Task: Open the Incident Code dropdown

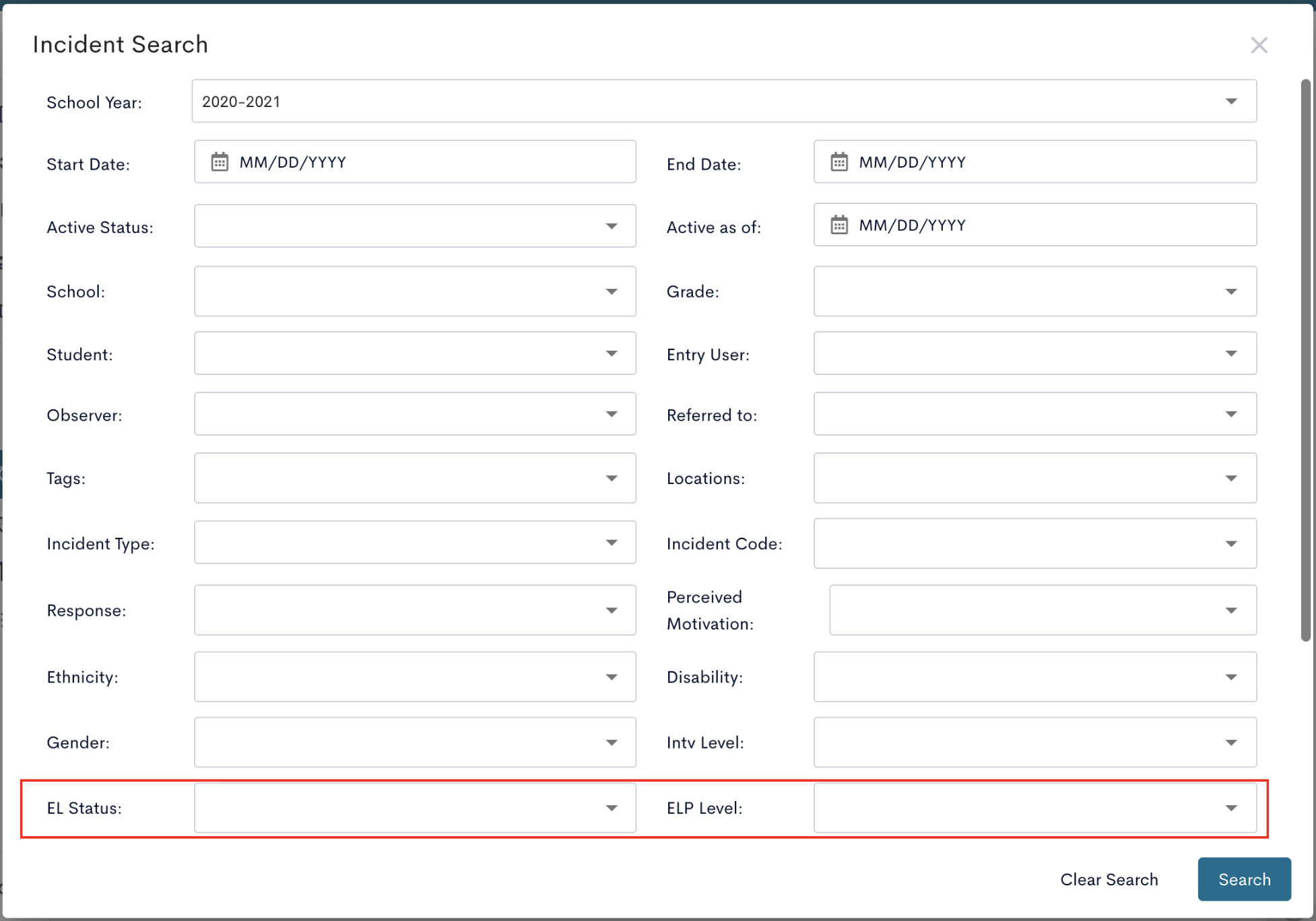Action: coord(1035,543)
